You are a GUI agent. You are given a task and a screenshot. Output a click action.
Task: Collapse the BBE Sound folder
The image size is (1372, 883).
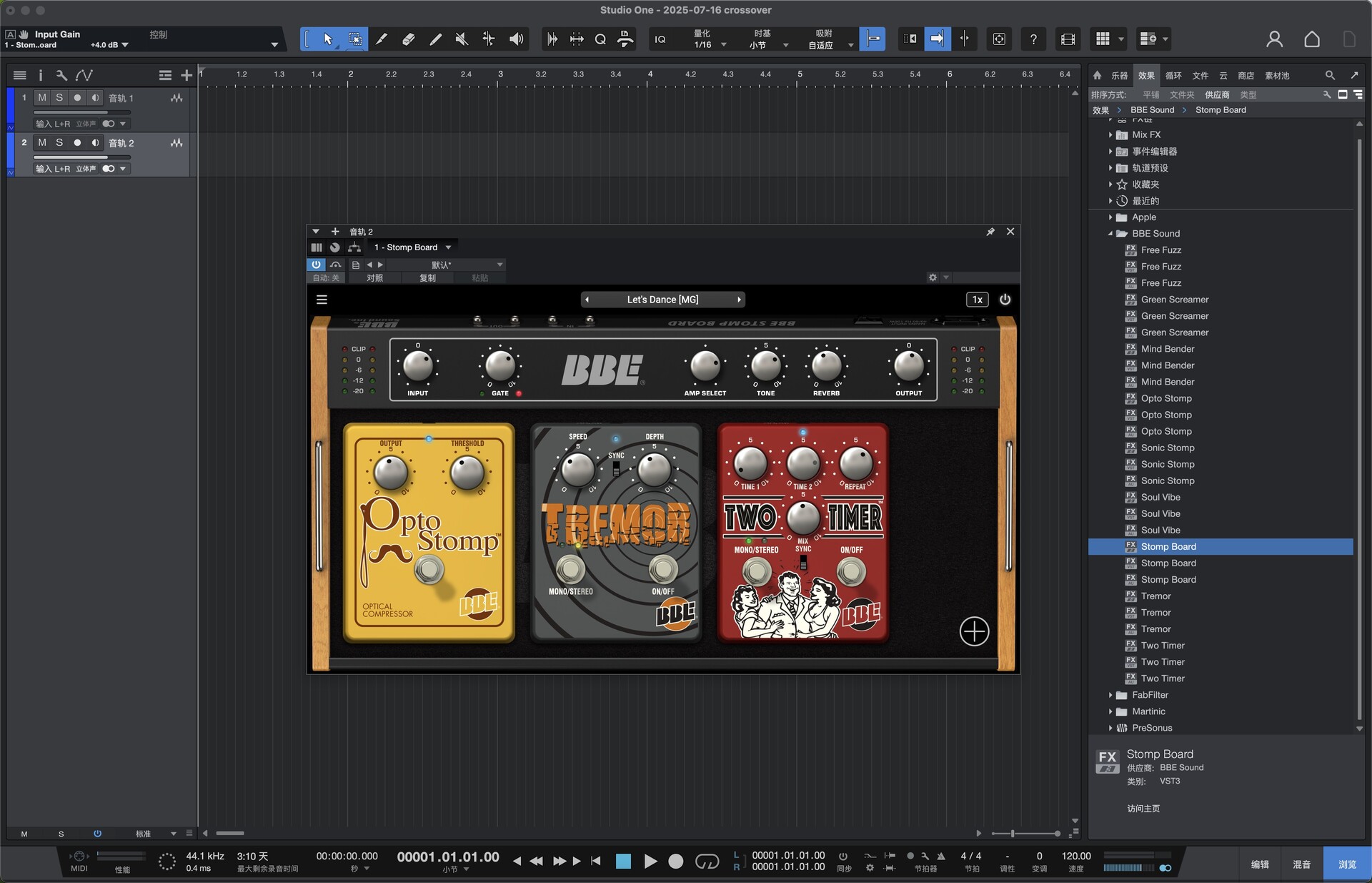coord(1110,234)
